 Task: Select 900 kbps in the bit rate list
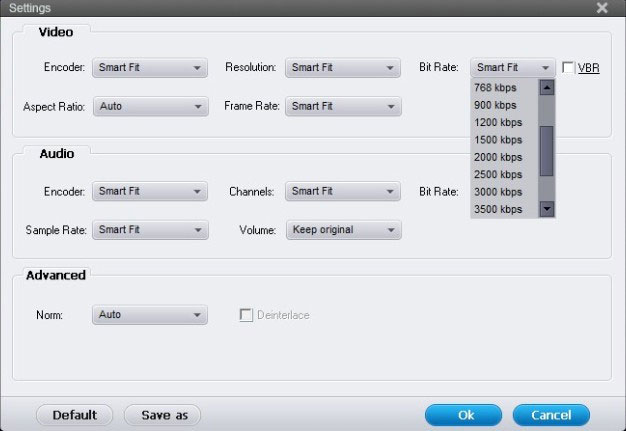[505, 105]
